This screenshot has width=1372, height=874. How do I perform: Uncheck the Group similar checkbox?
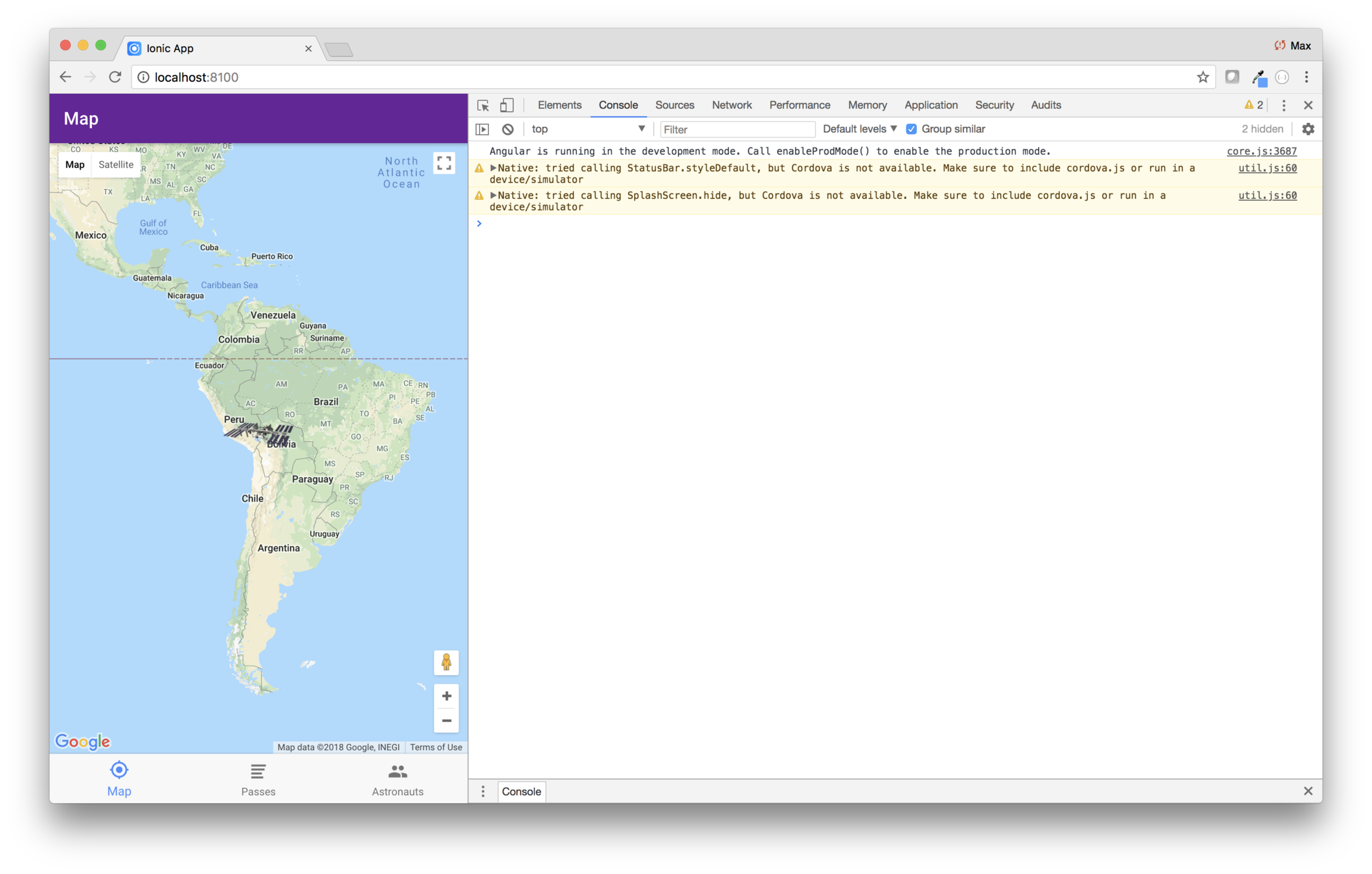(911, 129)
